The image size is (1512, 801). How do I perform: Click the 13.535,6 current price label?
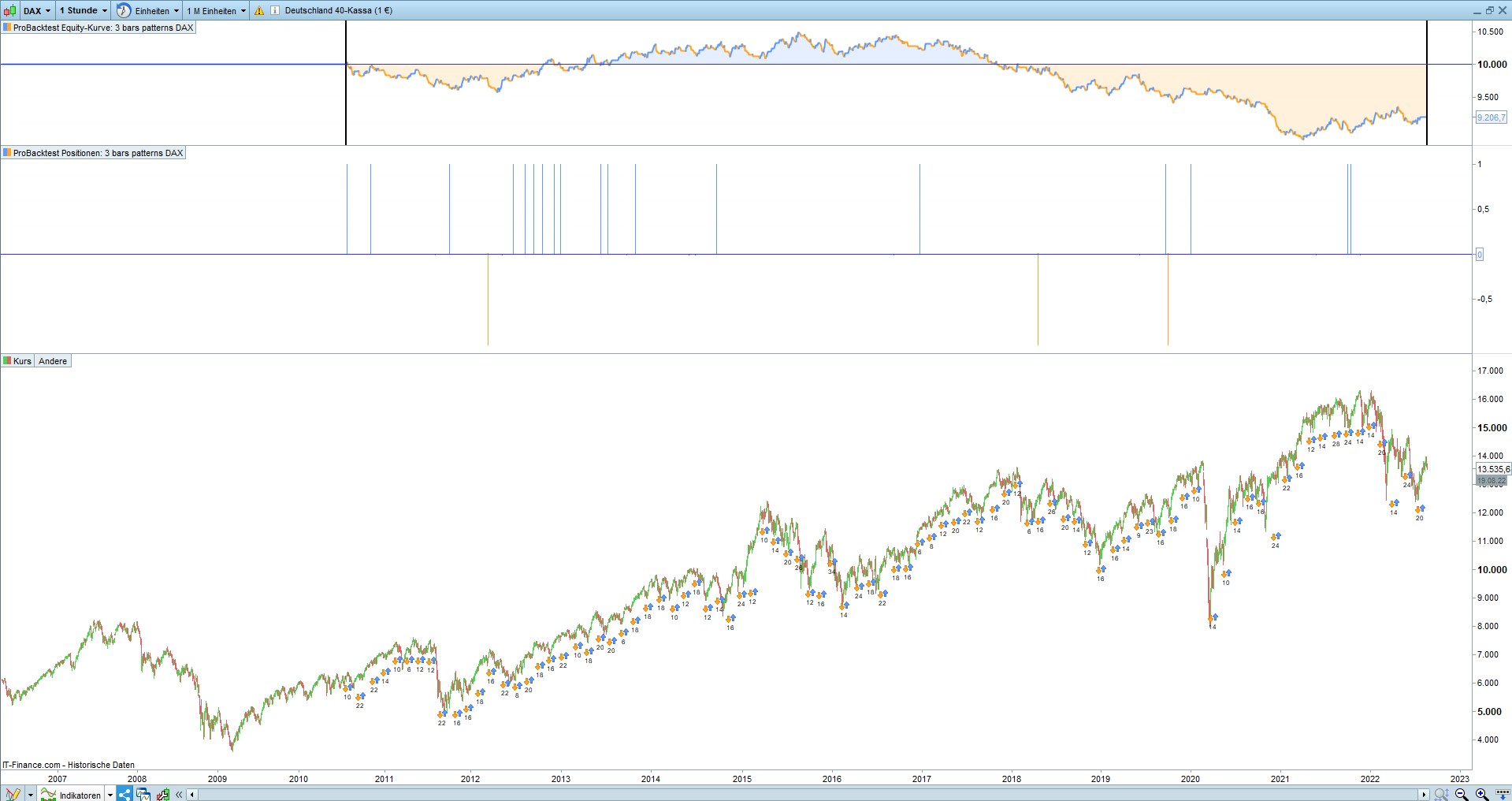(1493, 469)
